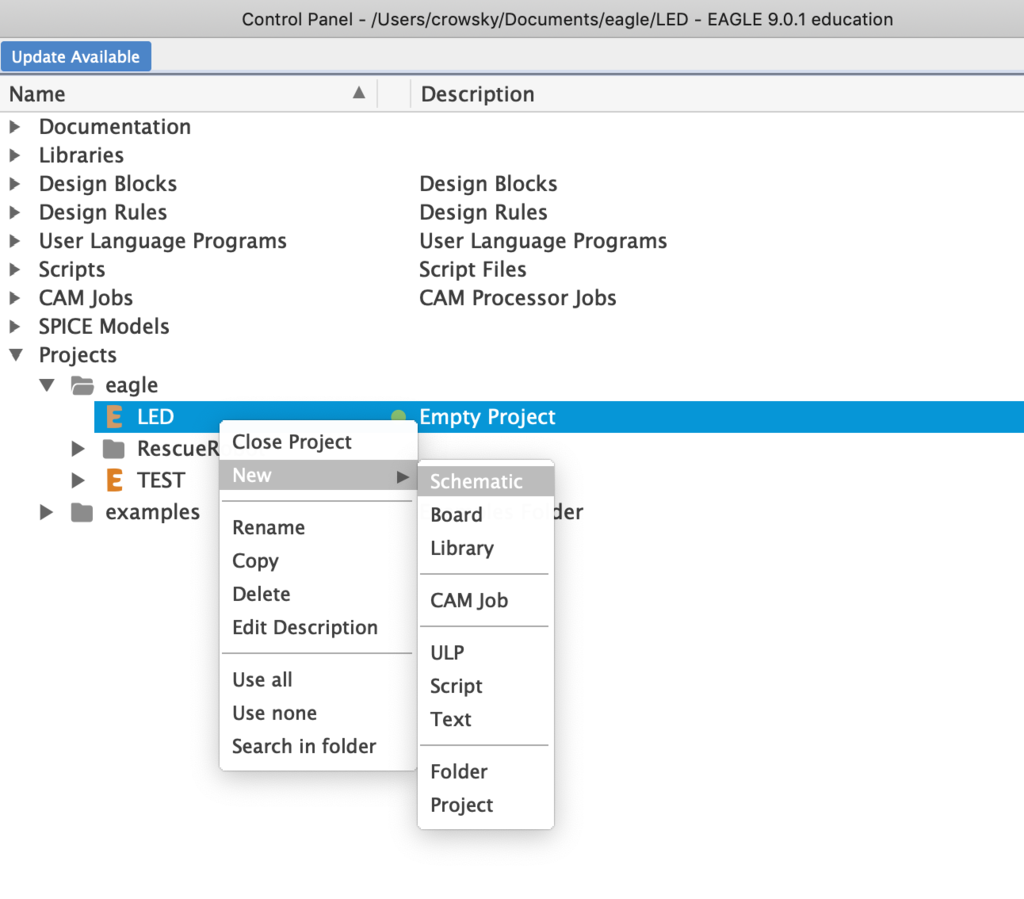
Task: Expand the CAM Jobs node
Action: coord(14,298)
